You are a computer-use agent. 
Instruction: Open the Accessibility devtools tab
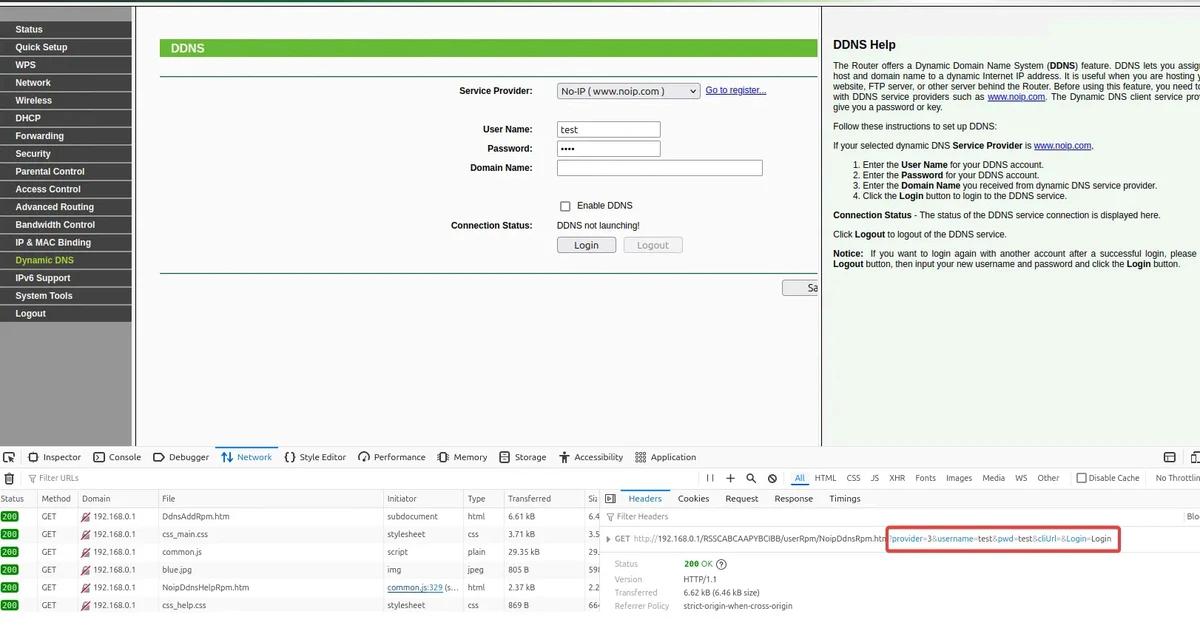(591, 457)
